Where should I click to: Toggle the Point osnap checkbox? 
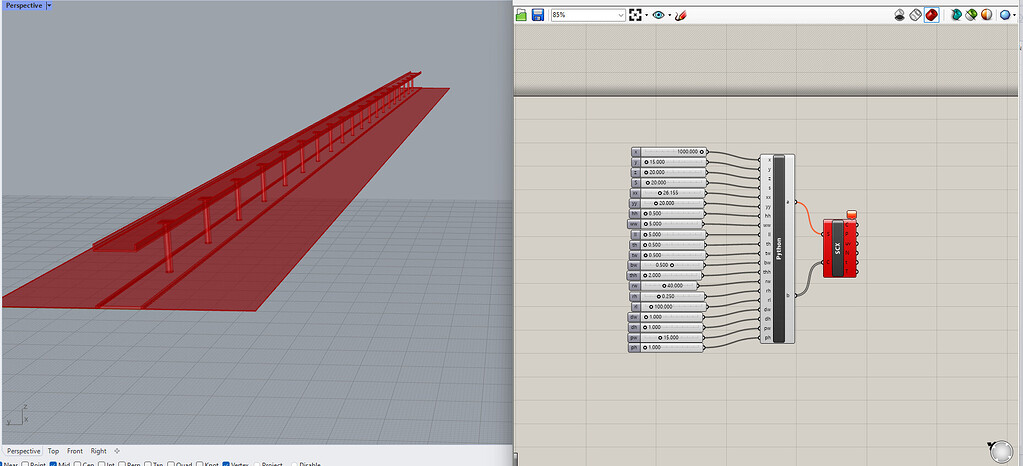[x=25, y=465]
